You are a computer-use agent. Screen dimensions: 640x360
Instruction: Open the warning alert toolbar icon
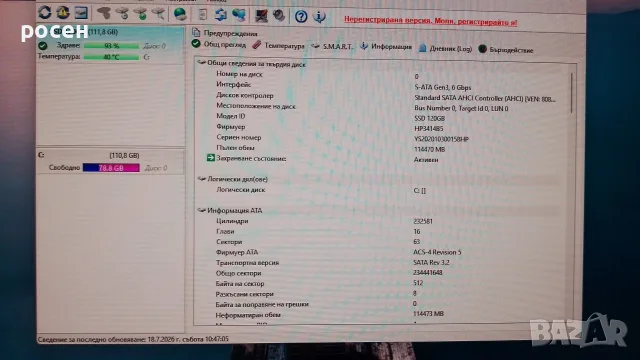(x=63, y=13)
